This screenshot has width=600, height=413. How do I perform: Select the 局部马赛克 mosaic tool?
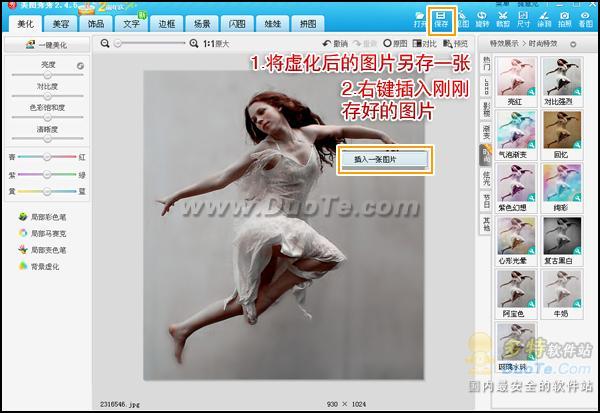pos(42,233)
